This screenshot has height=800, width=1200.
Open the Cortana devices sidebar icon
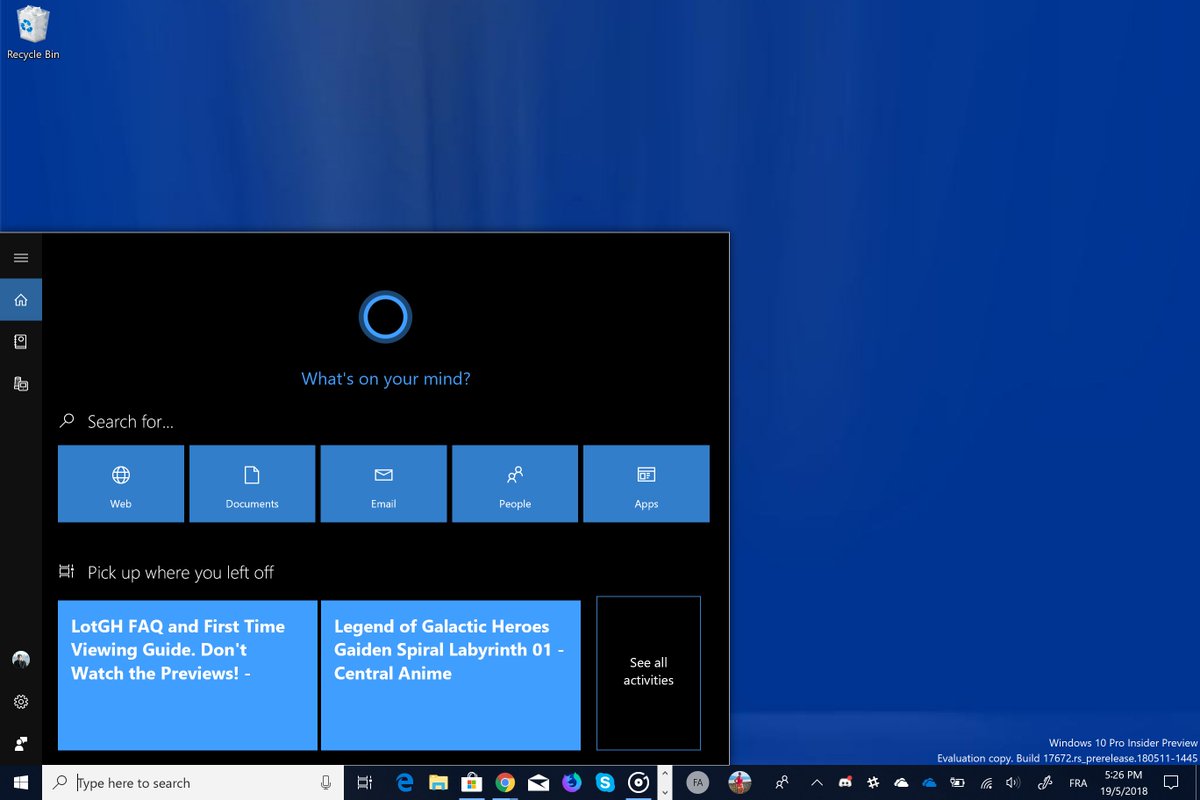click(21, 384)
